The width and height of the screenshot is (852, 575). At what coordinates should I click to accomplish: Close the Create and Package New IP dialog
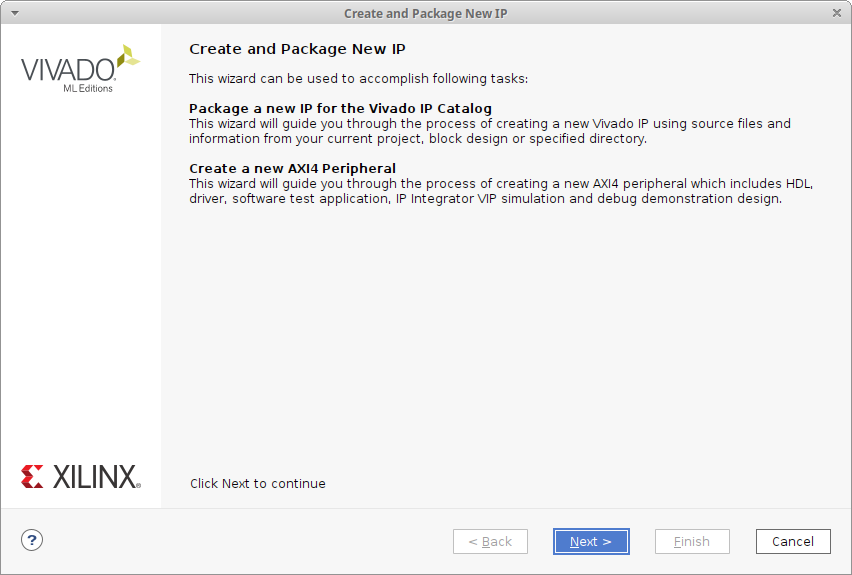tap(837, 12)
